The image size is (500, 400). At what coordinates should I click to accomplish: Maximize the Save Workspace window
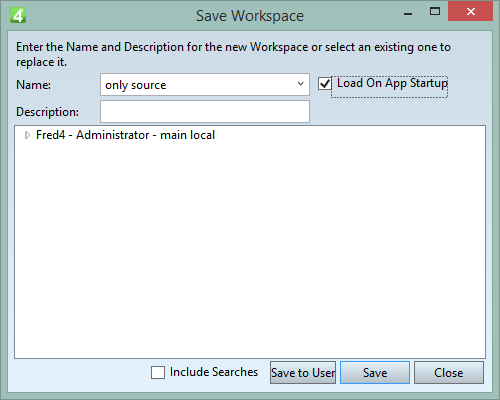point(435,12)
